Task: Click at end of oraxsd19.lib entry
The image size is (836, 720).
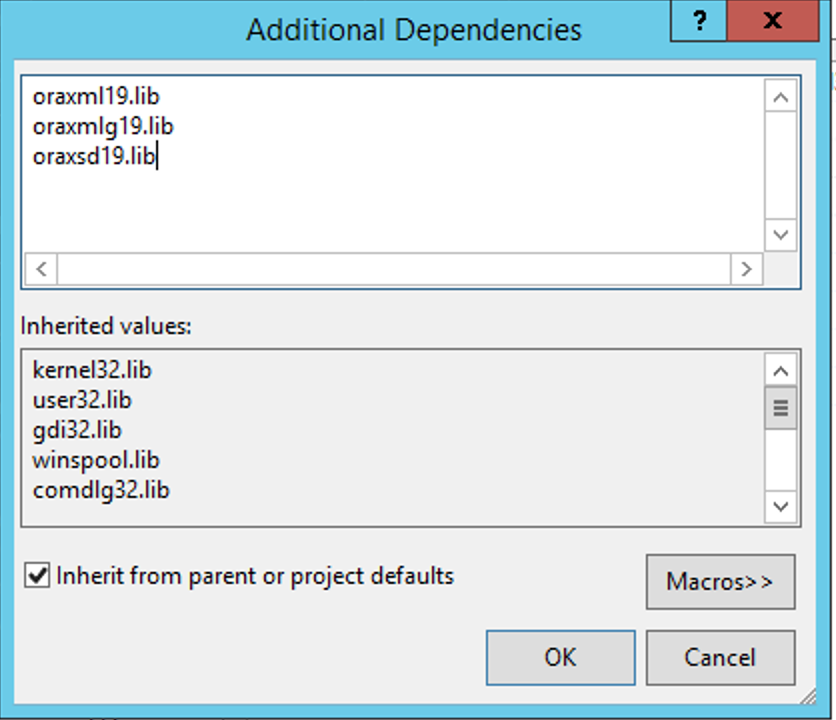Action: tap(156, 157)
